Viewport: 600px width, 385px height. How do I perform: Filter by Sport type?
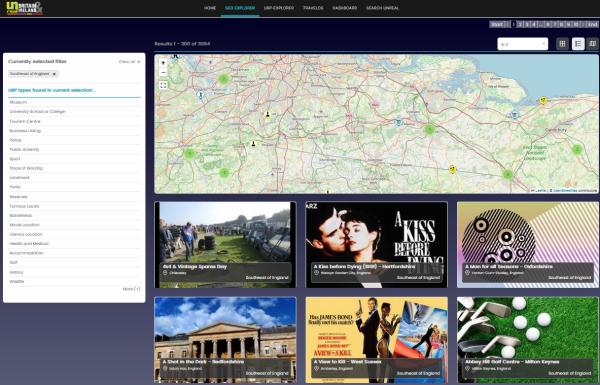coord(74,159)
